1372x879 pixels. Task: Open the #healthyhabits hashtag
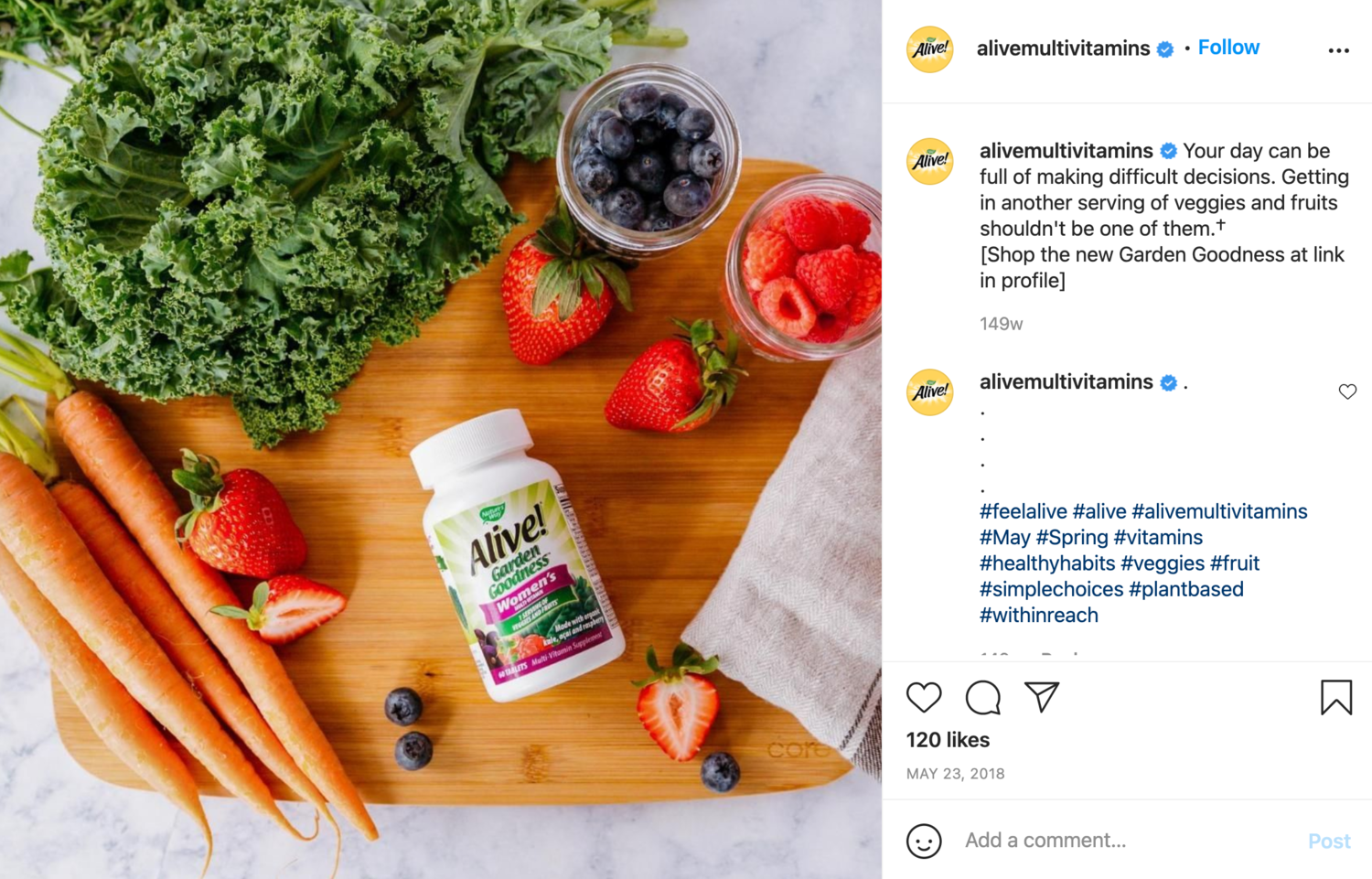[x=1047, y=563]
